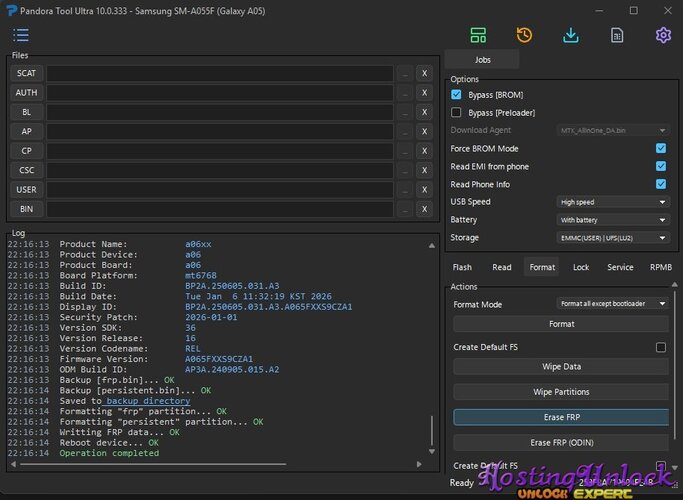The width and height of the screenshot is (683, 500).
Task: Uncheck Bypass [BROM] option
Action: click(456, 95)
